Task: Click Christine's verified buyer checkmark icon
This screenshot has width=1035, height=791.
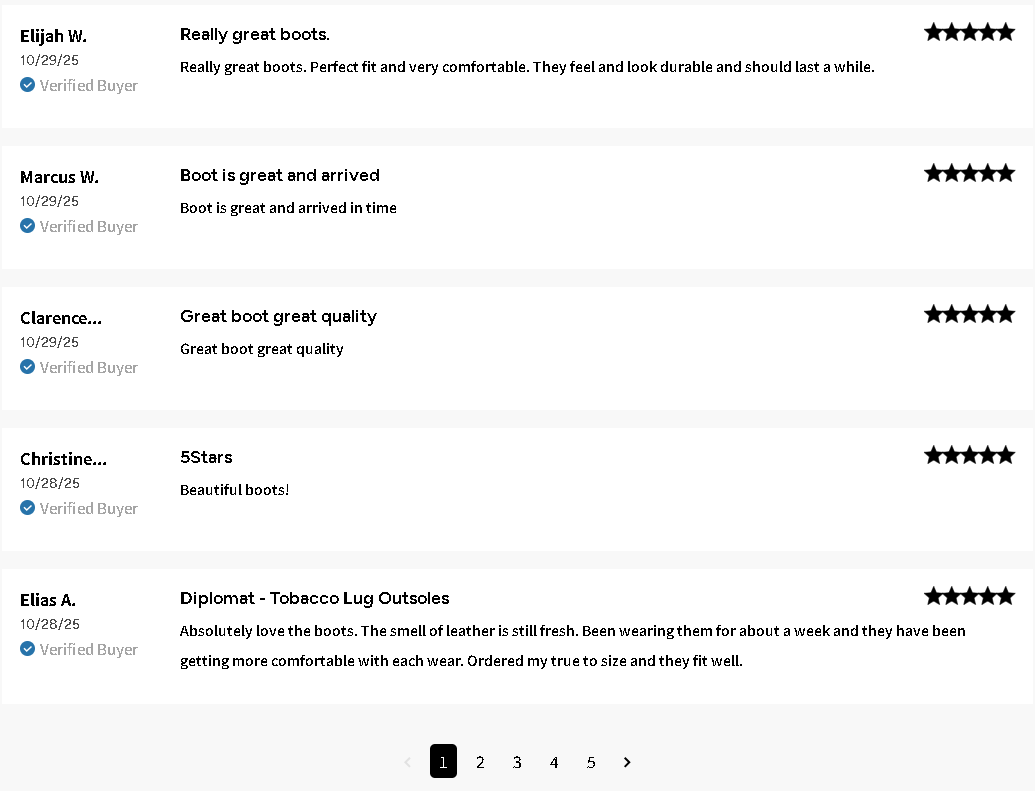Action: click(28, 508)
